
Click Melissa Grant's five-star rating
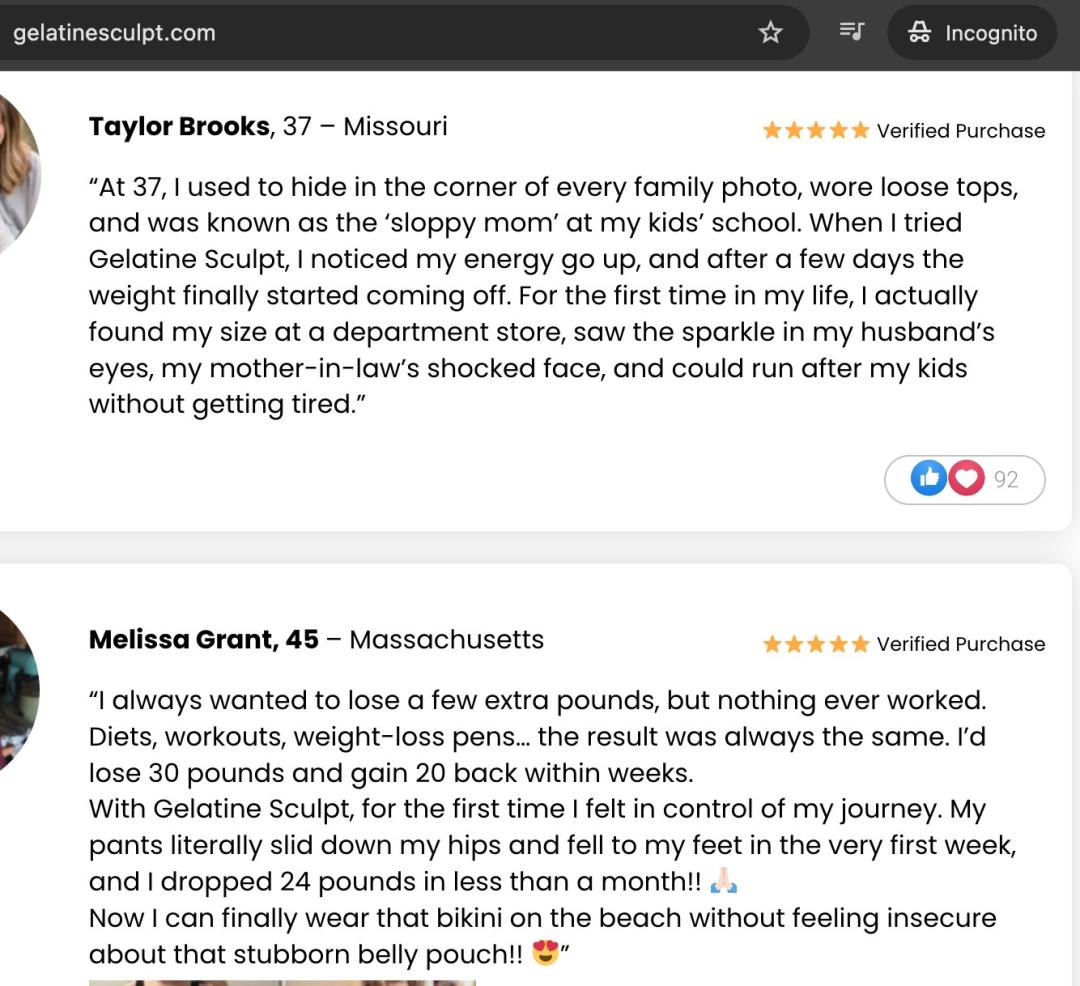pos(816,644)
